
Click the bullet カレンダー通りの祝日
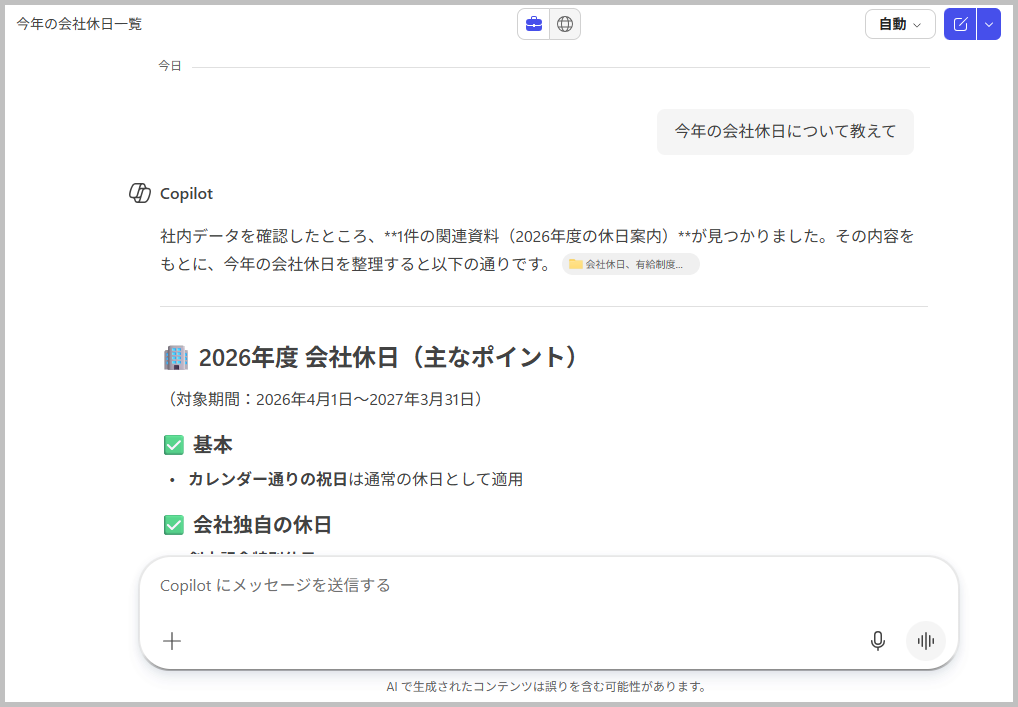(x=356, y=479)
